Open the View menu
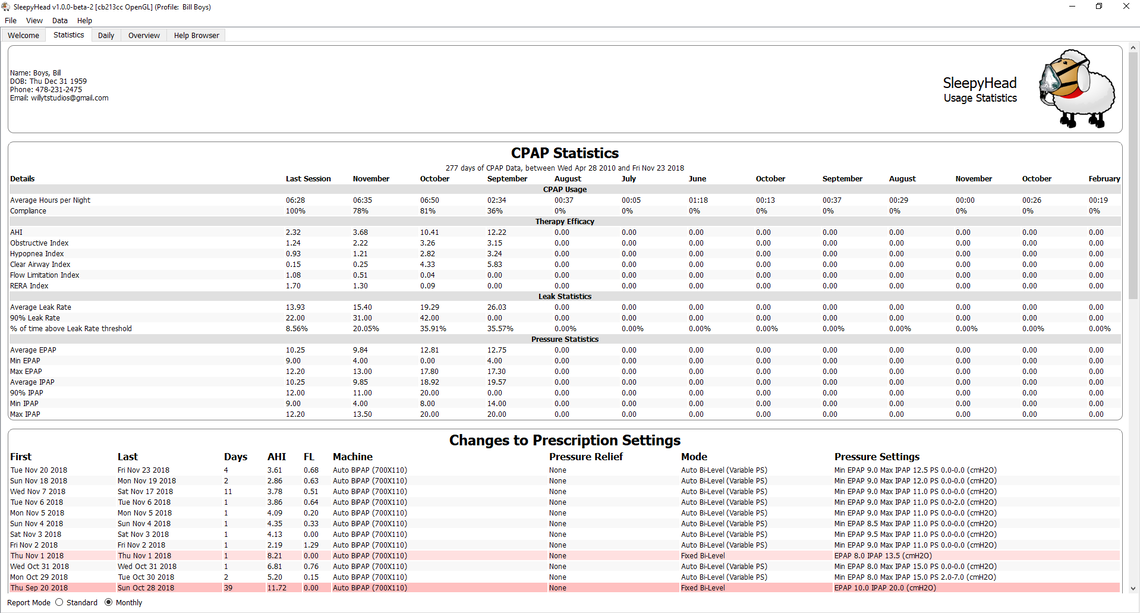 click(34, 20)
